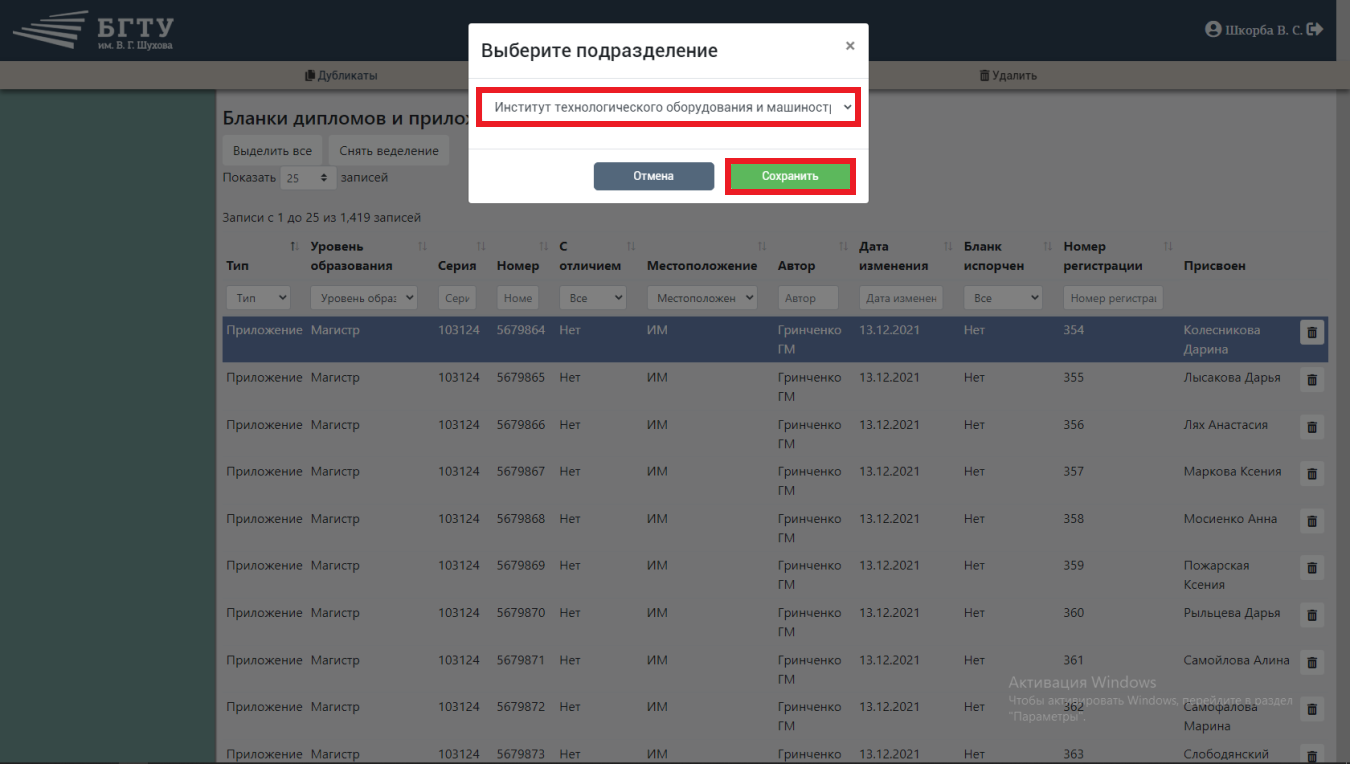Open the Местоположение filter dropdown
The width and height of the screenshot is (1350, 764).
coord(702,298)
